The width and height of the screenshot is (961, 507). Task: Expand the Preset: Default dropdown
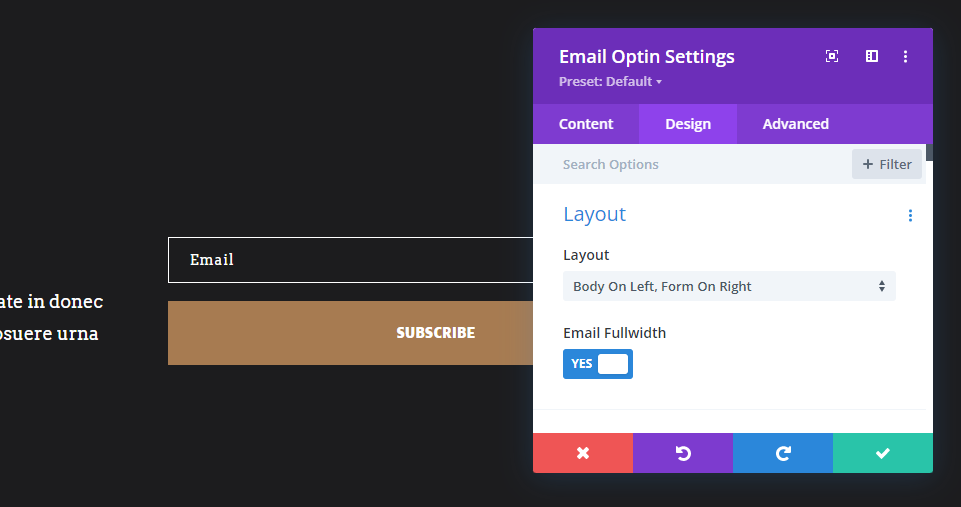pos(610,82)
